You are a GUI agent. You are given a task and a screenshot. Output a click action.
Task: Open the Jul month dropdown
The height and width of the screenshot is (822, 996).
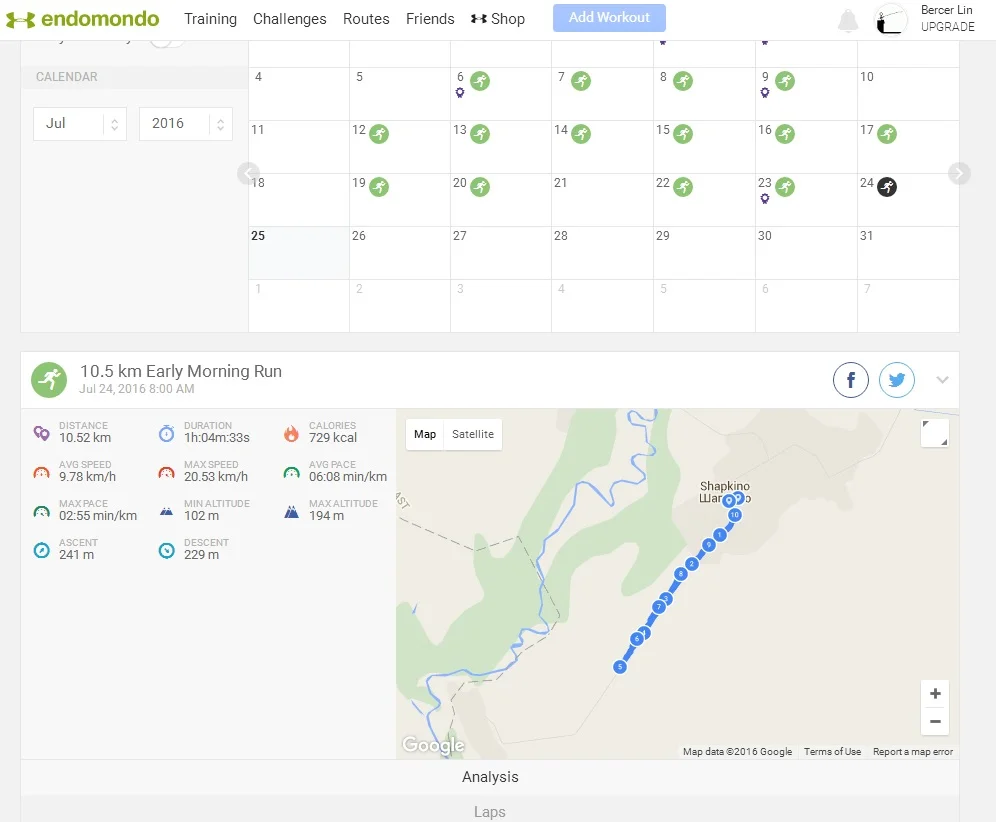[x=80, y=124]
